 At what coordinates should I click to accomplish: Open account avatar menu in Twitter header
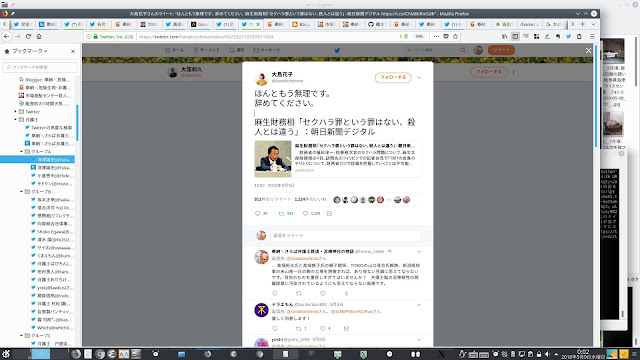coord(478,50)
